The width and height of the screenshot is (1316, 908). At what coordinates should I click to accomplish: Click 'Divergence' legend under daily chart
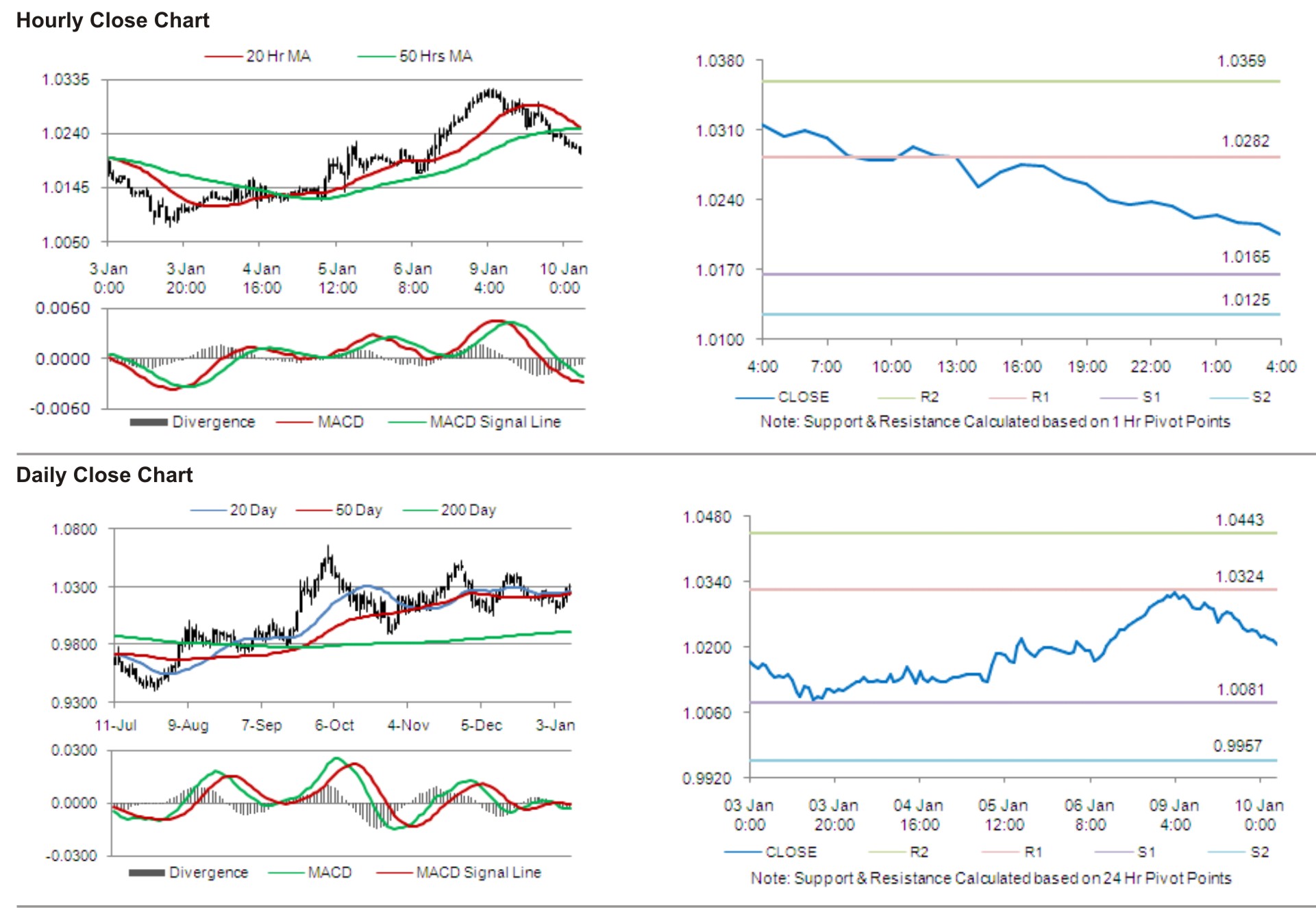coord(209,872)
